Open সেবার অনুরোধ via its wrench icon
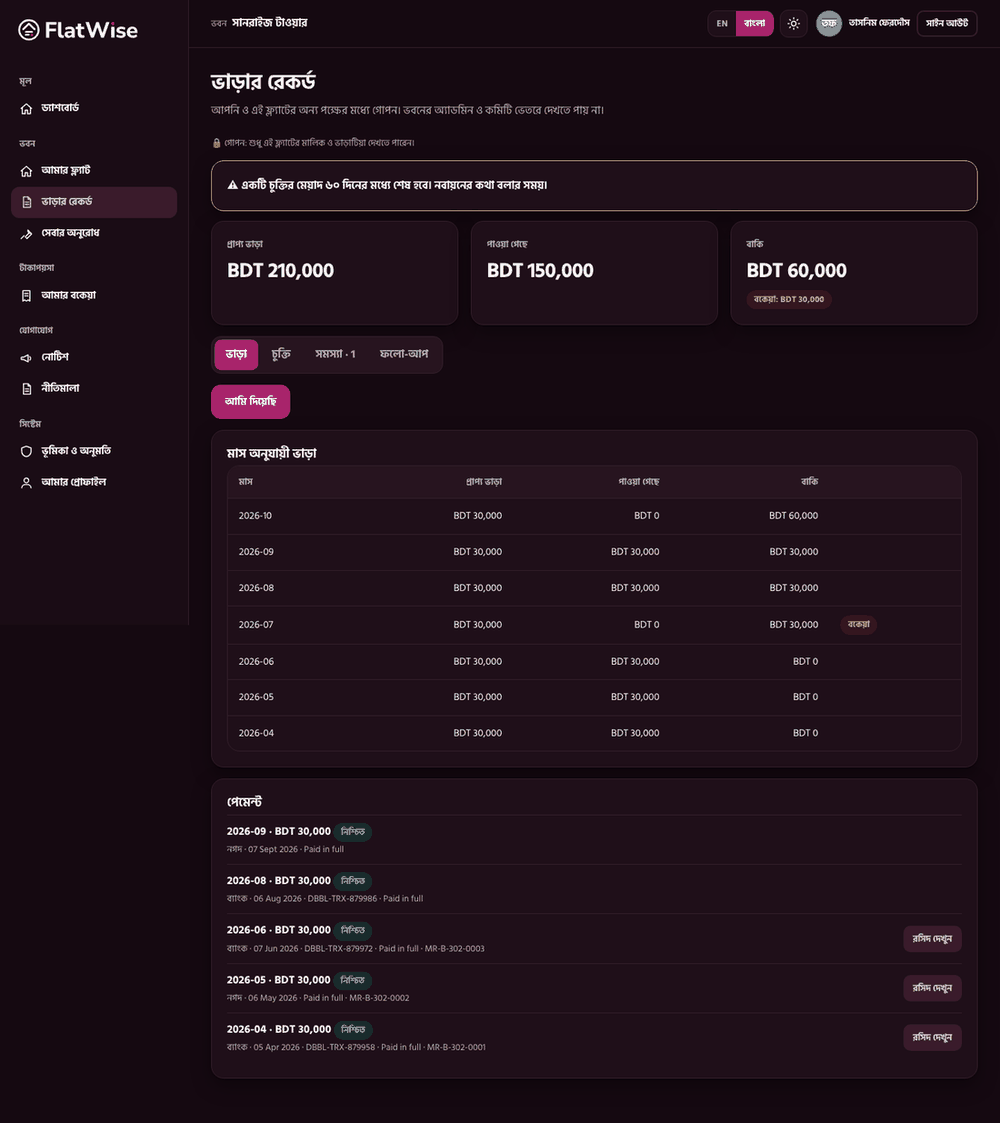1000x1123 pixels. pyautogui.click(x=27, y=233)
